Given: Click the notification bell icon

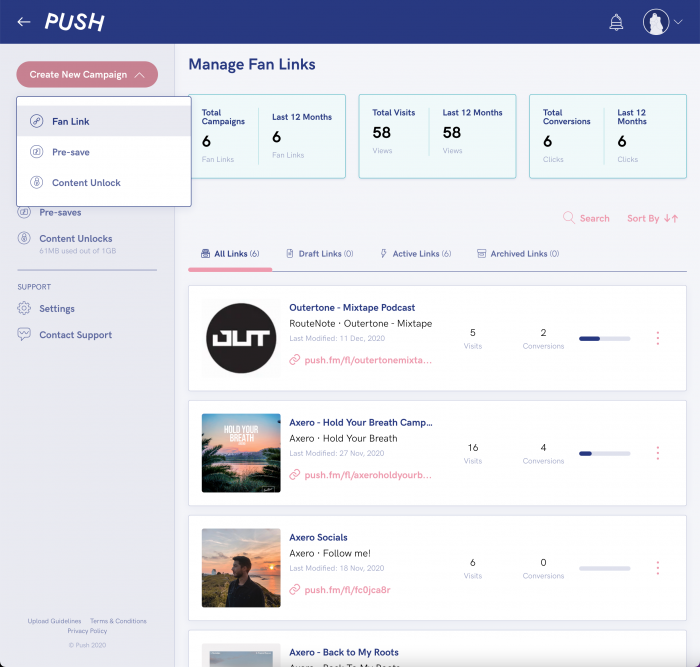Looking at the screenshot, I should click(x=616, y=22).
